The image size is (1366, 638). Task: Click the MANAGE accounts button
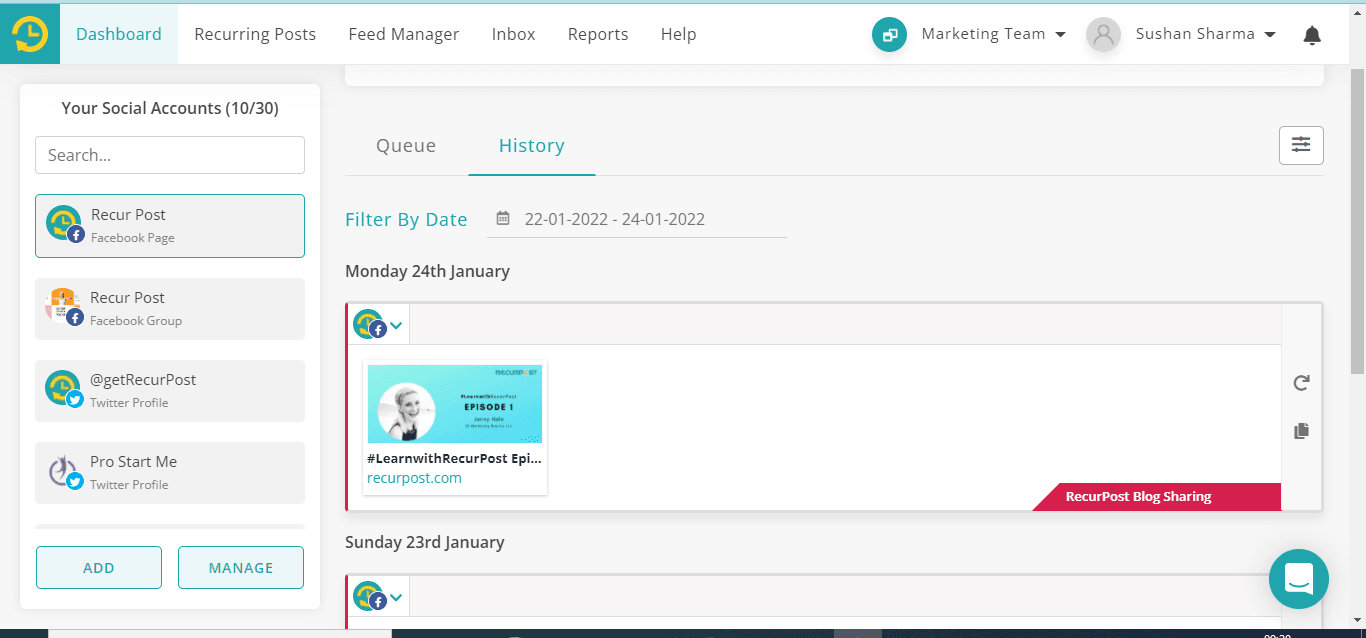click(241, 568)
